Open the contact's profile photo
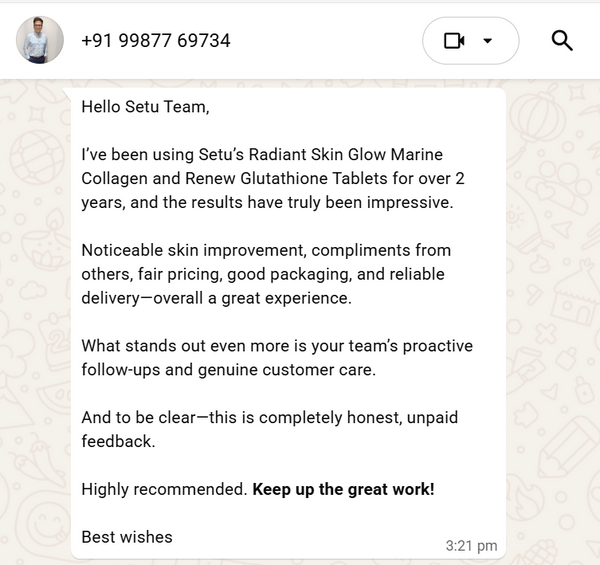Screen dimensions: 600x565 pos(40,40)
